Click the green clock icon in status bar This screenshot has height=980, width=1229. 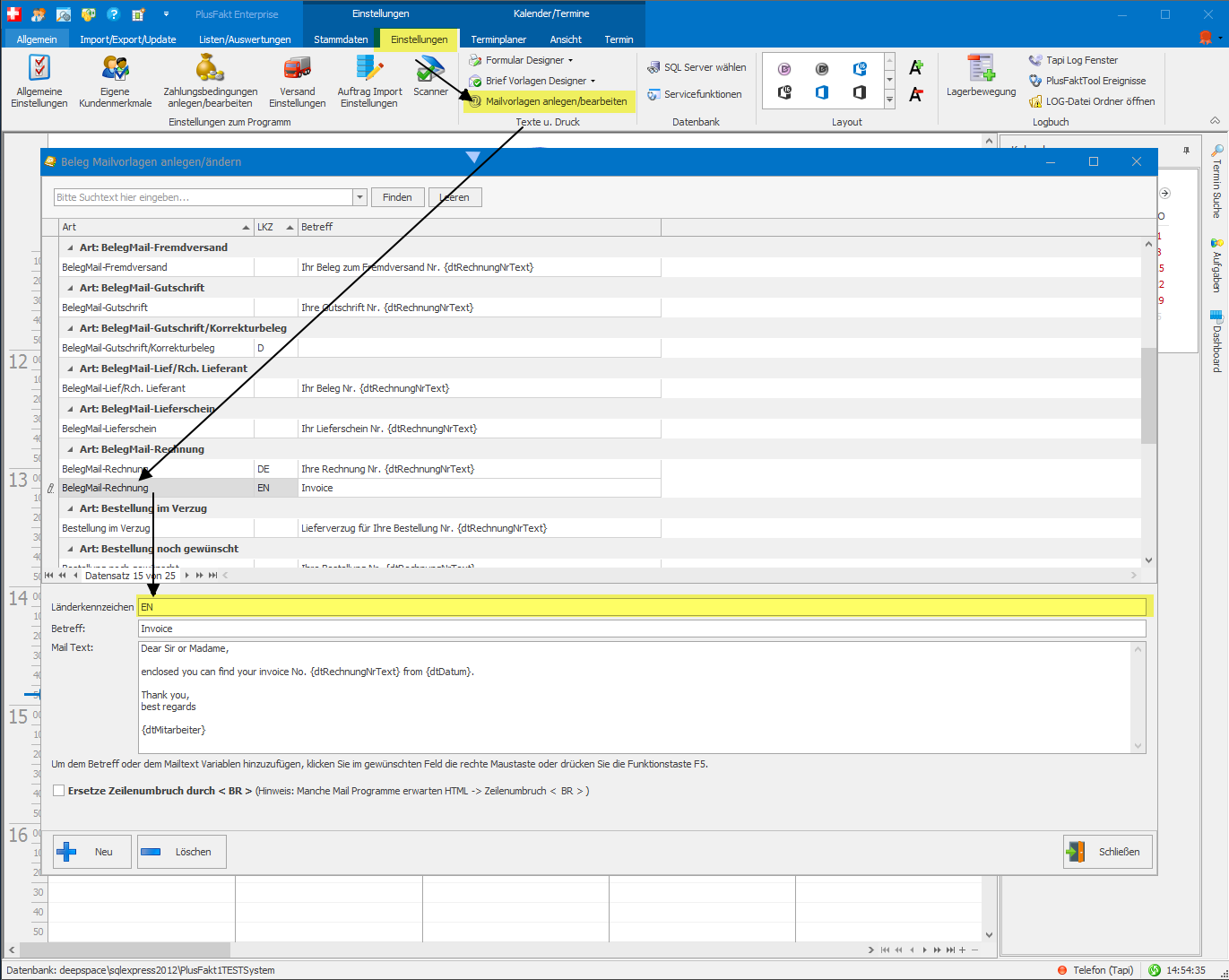(x=1155, y=970)
